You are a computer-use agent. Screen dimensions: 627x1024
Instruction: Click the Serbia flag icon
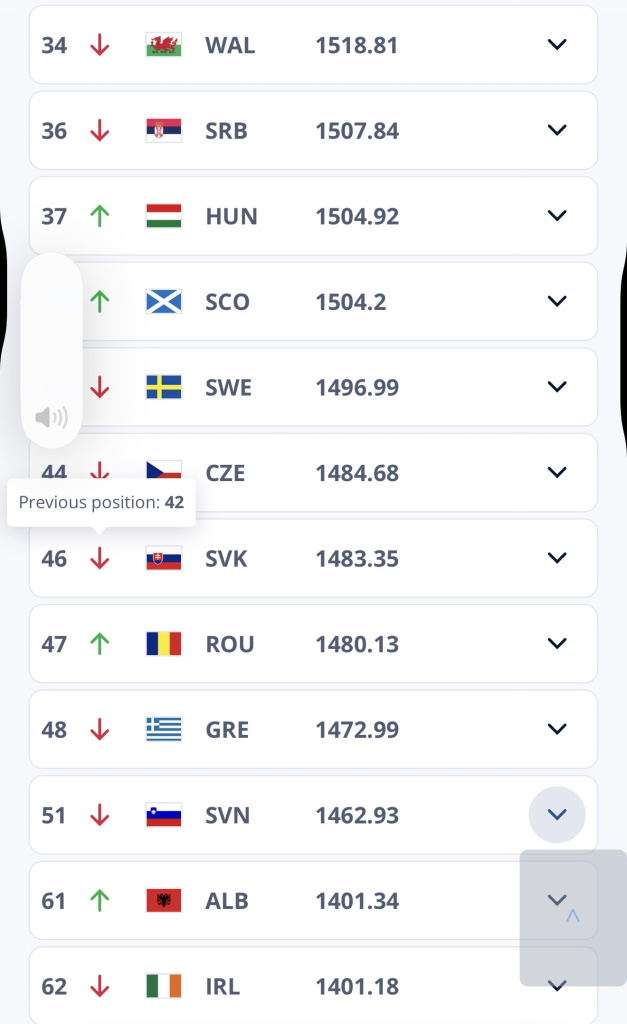(x=163, y=131)
